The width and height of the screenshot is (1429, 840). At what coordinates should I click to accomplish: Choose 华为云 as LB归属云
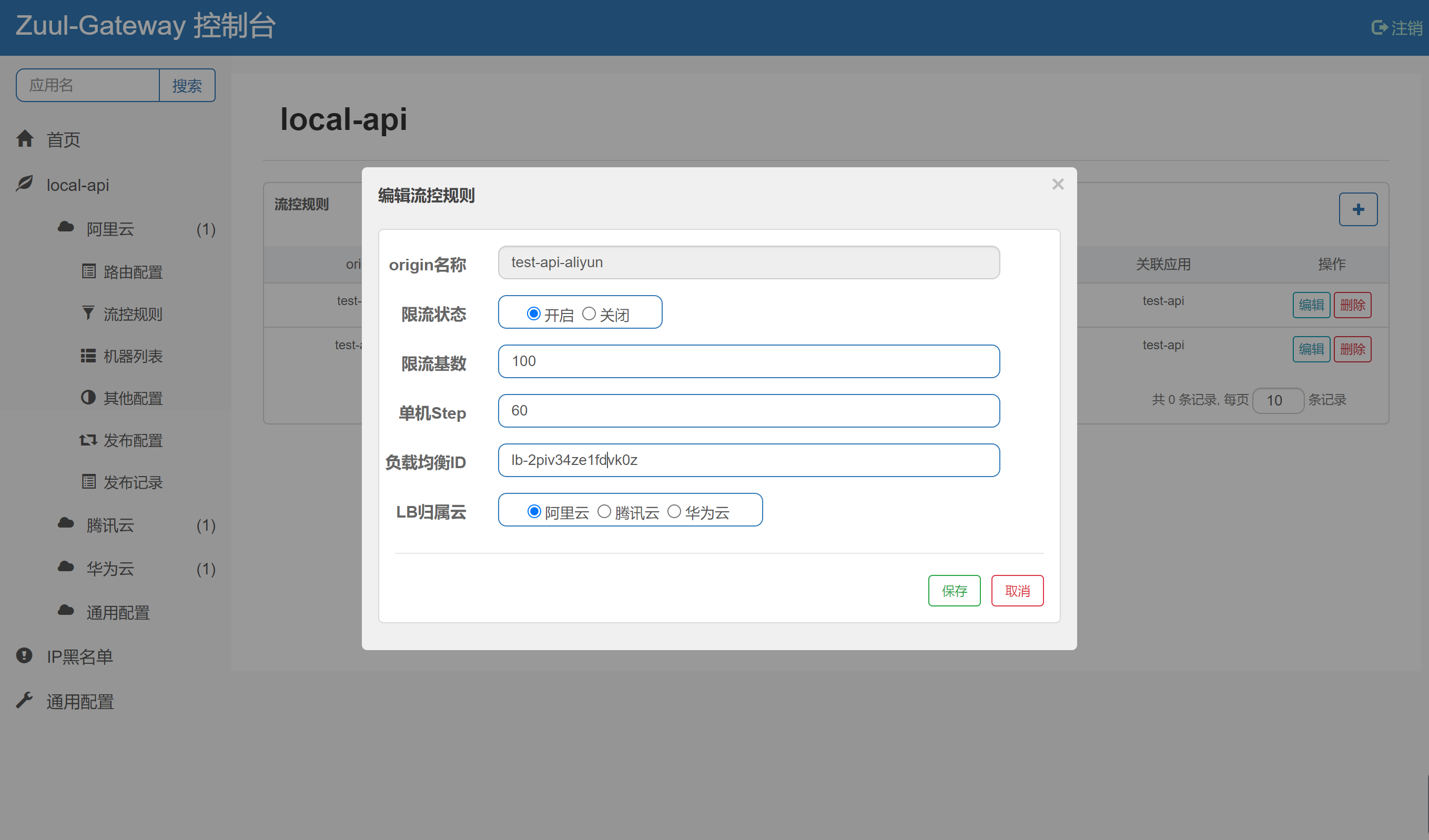click(x=674, y=512)
